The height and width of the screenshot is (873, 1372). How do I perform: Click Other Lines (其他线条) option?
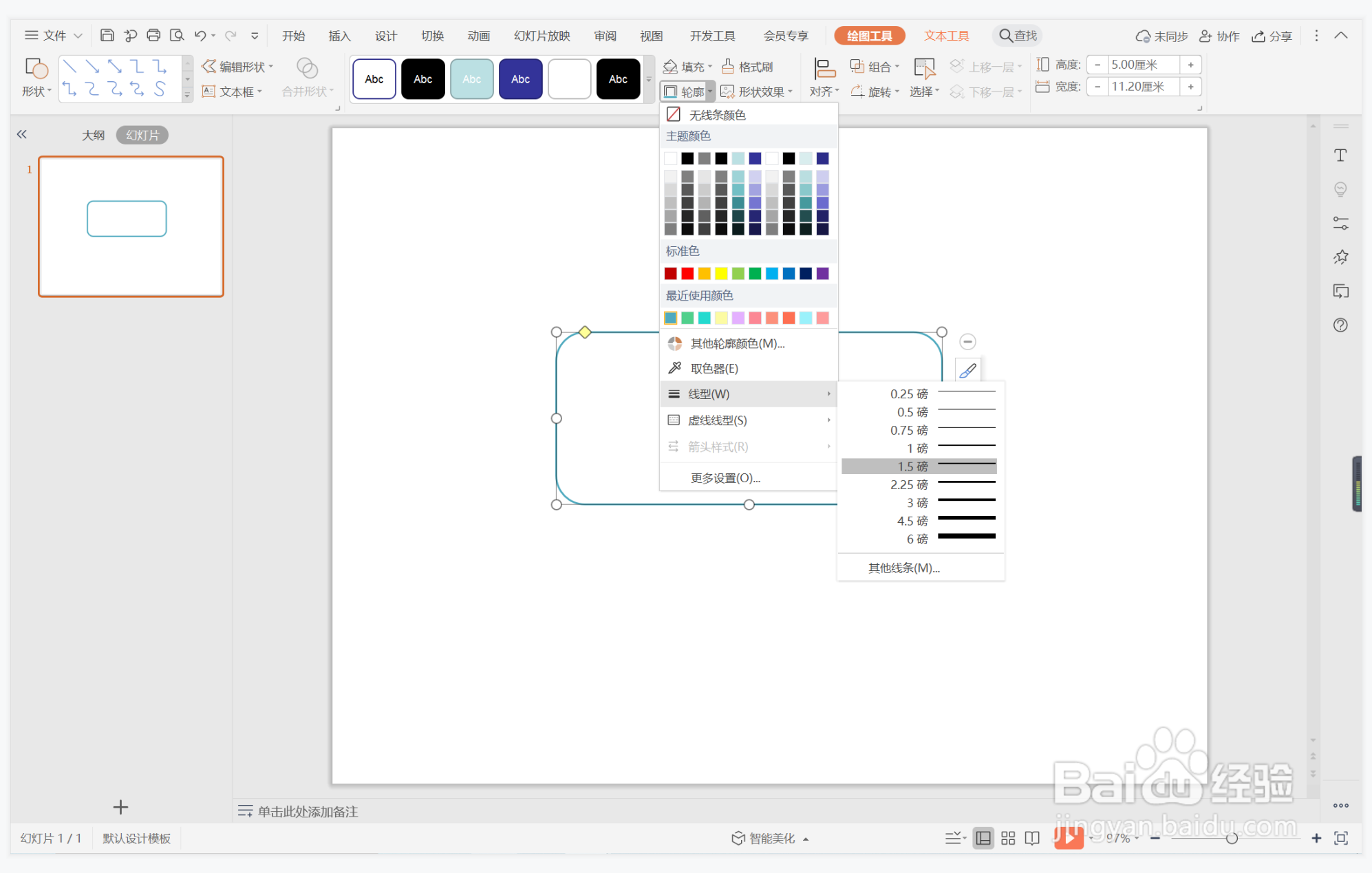coord(904,568)
